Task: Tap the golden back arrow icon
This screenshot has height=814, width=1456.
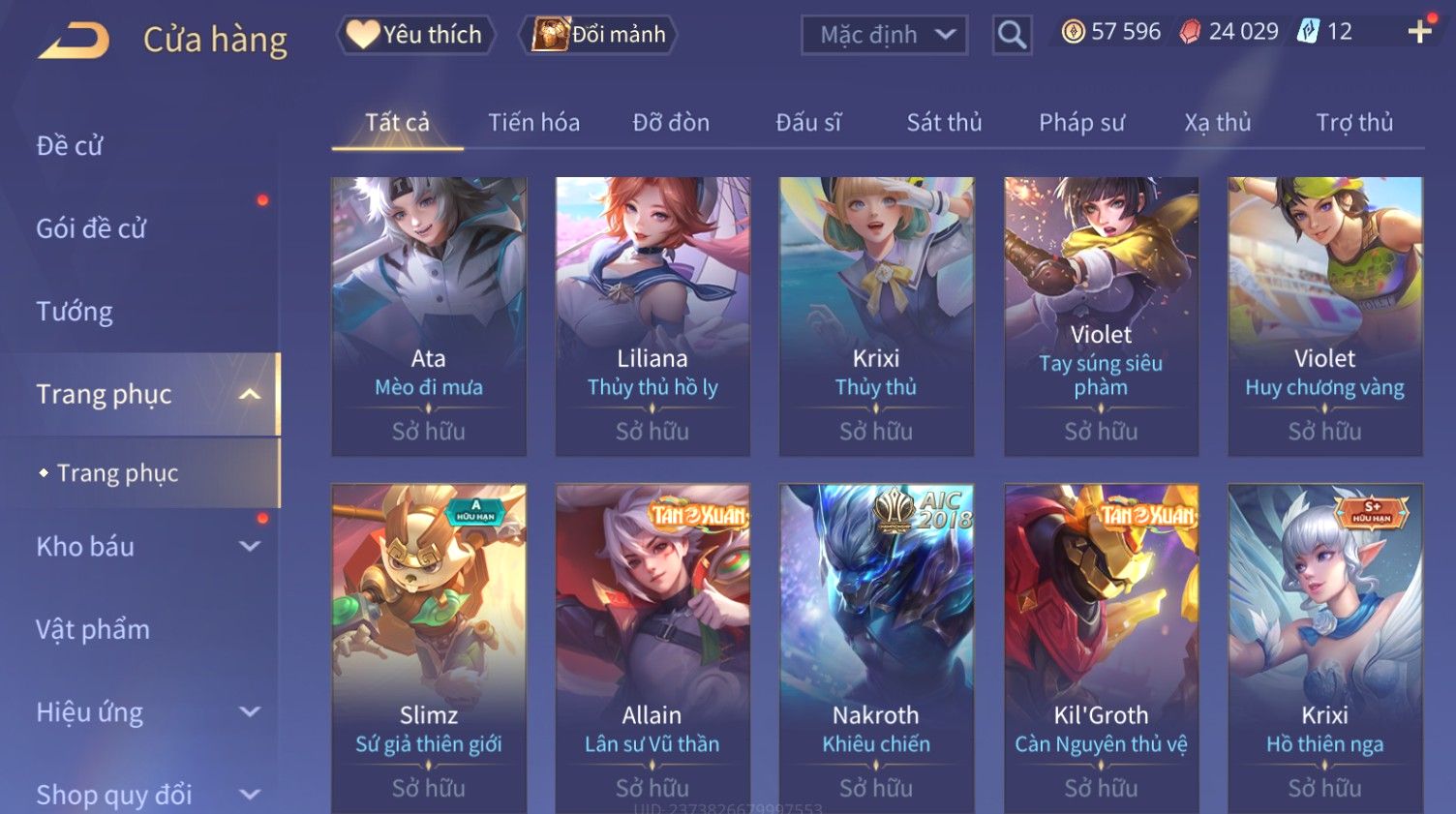Action: coord(73,40)
